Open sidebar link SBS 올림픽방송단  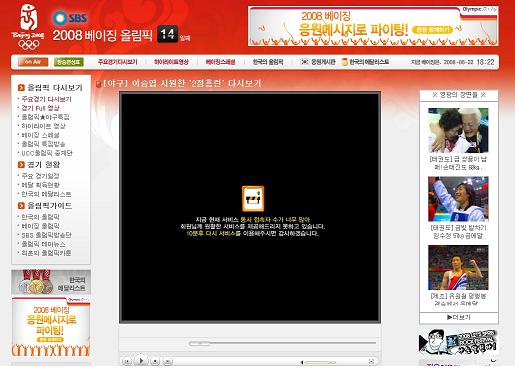tap(46, 235)
